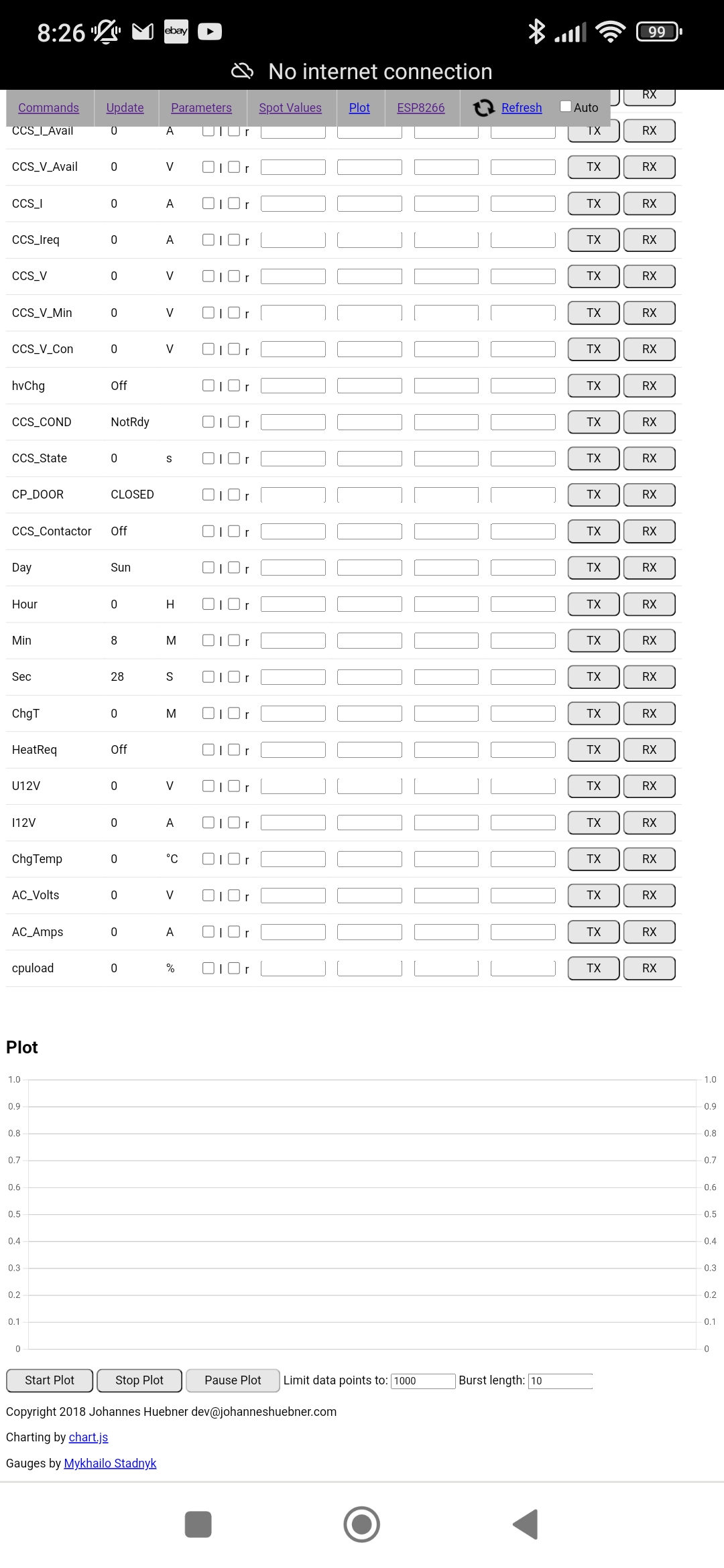The height and width of the screenshot is (1568, 724).
Task: Go to the Commands menu link
Action: [48, 108]
